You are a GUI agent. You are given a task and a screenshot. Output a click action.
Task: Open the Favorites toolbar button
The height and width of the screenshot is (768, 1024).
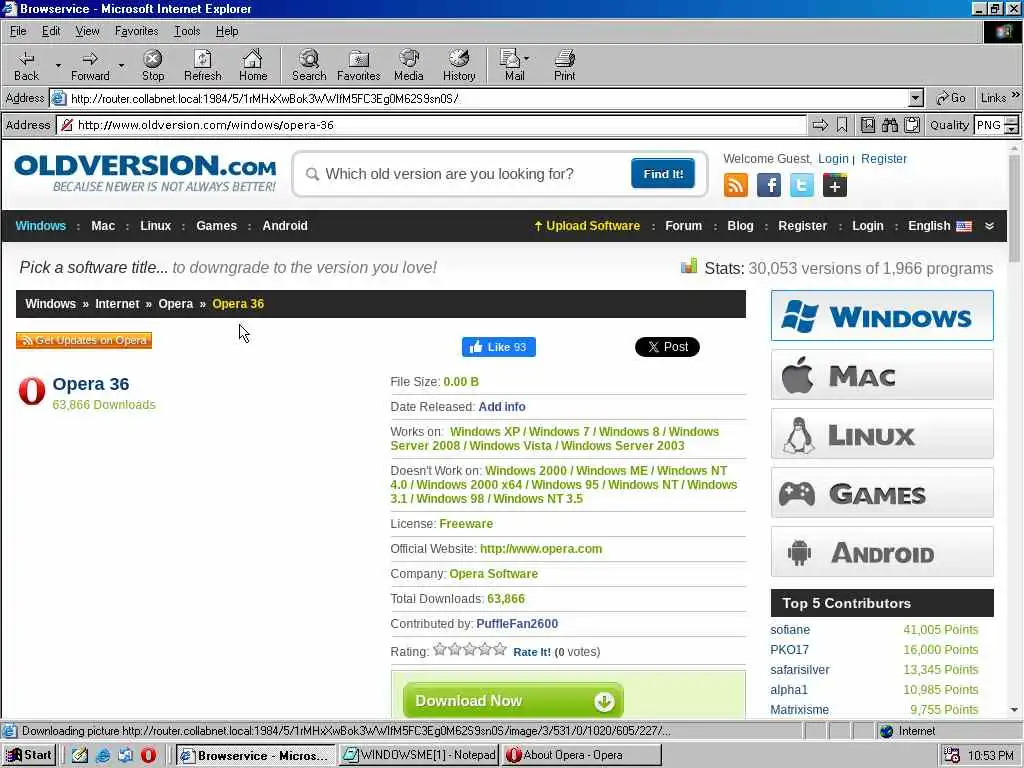pos(359,65)
